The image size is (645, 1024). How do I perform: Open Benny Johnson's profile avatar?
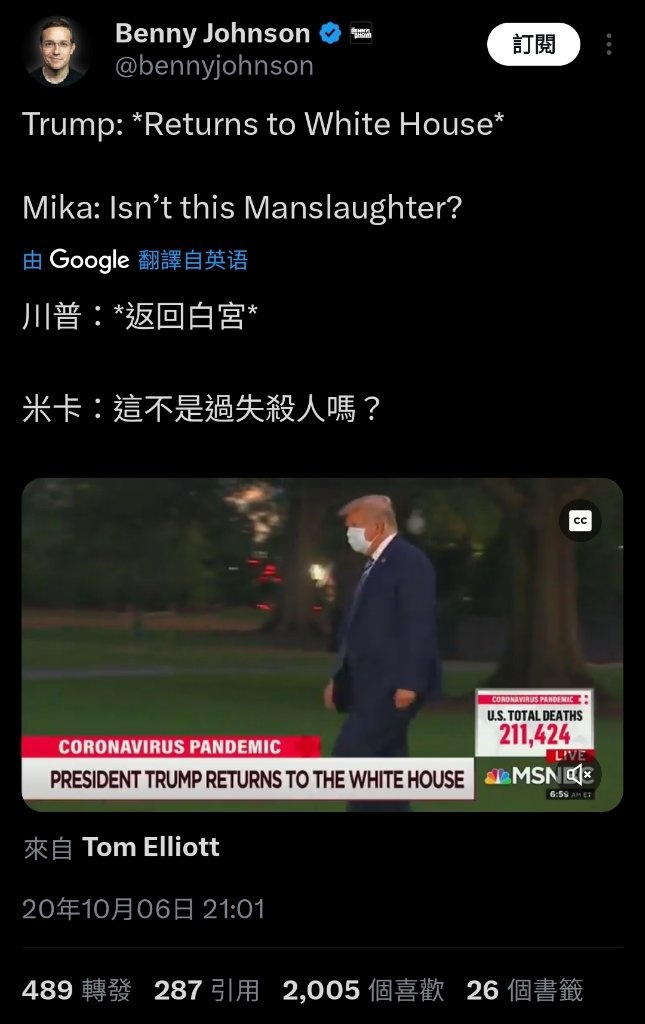click(x=55, y=50)
